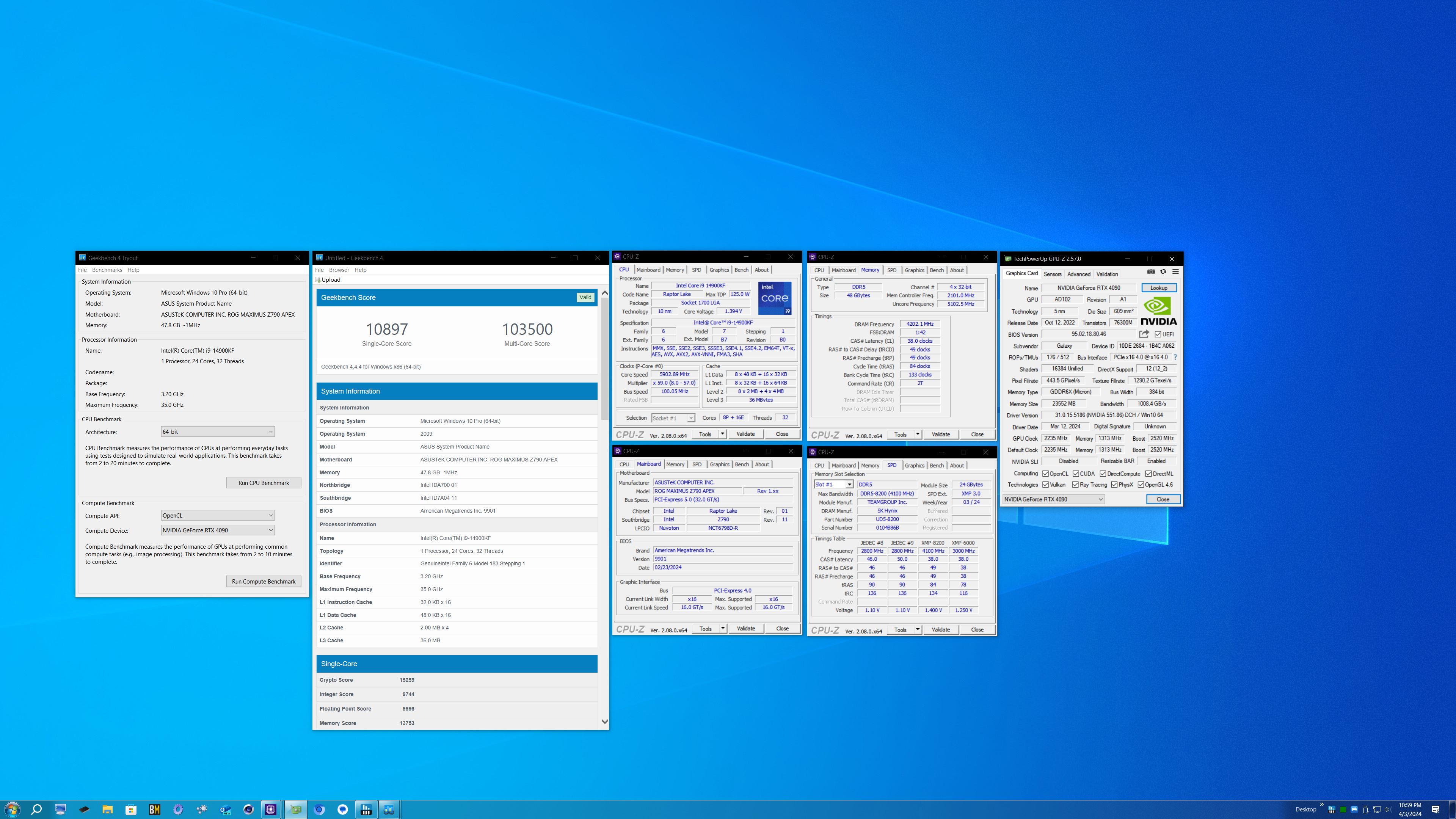Open Browser menu in Untitled Geekbench 4
This screenshot has height=819, width=1456.
[x=339, y=270]
